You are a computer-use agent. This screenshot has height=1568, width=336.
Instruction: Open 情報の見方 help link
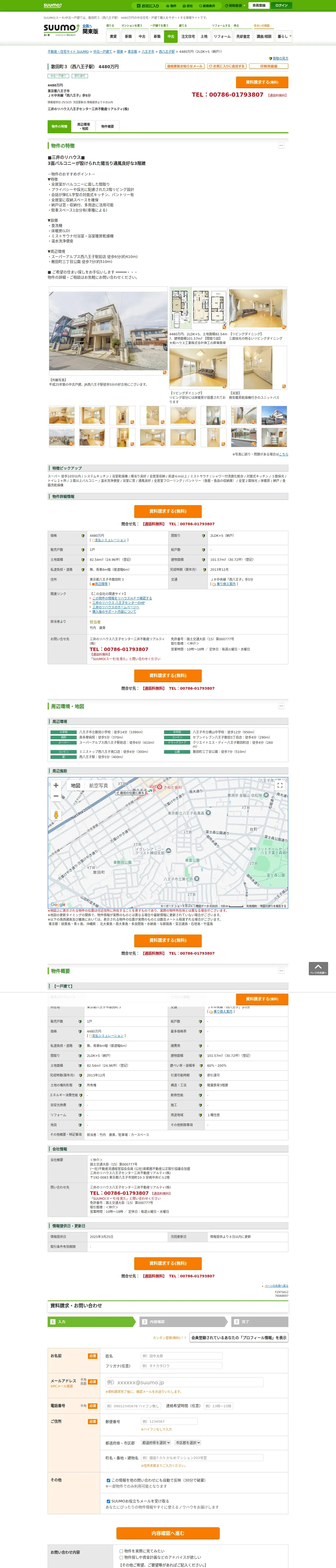[x=280, y=59]
